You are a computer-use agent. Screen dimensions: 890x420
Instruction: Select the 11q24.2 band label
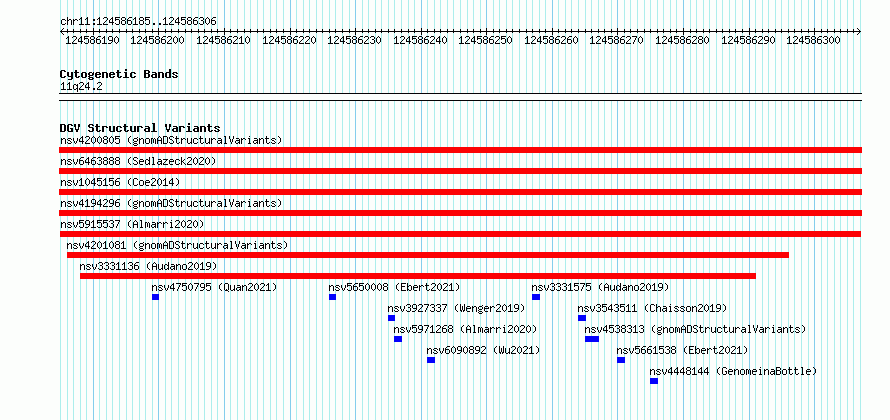[x=81, y=87]
